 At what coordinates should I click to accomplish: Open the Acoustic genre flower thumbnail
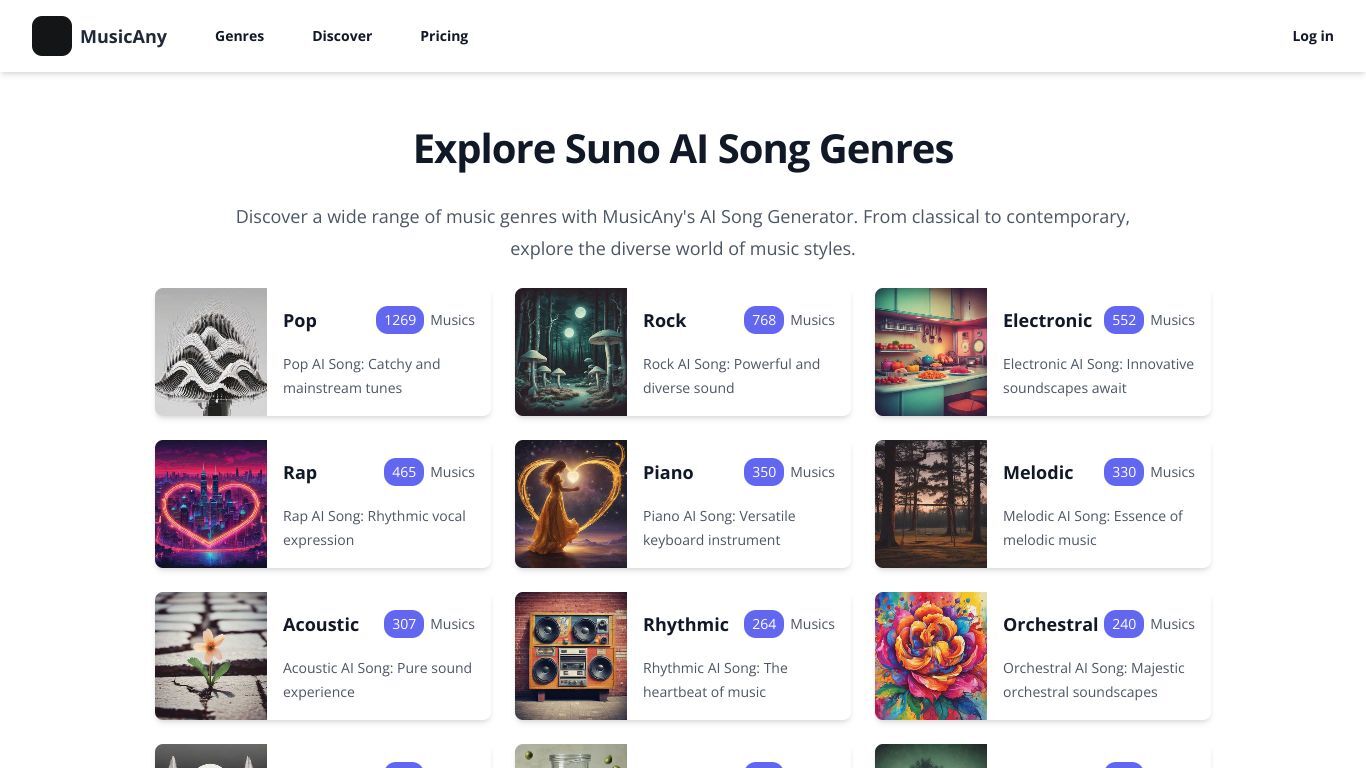(211, 656)
